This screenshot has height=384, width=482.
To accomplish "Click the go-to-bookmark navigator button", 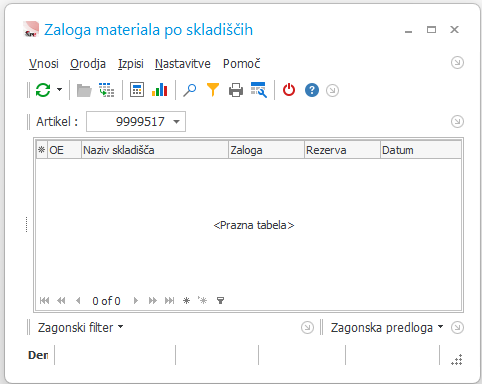I will click(x=202, y=300).
